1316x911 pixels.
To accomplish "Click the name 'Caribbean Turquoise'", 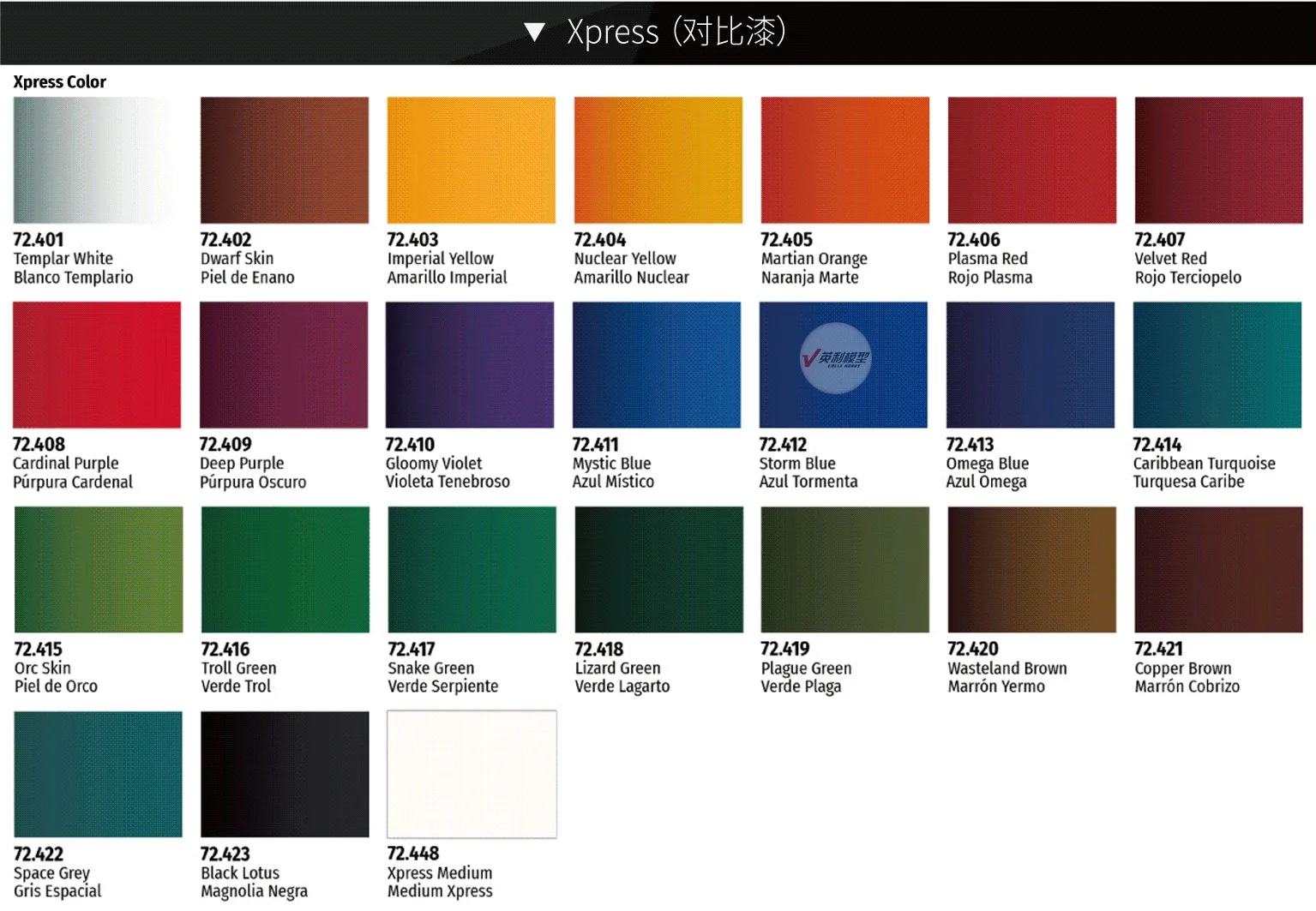I will click(x=1205, y=464).
